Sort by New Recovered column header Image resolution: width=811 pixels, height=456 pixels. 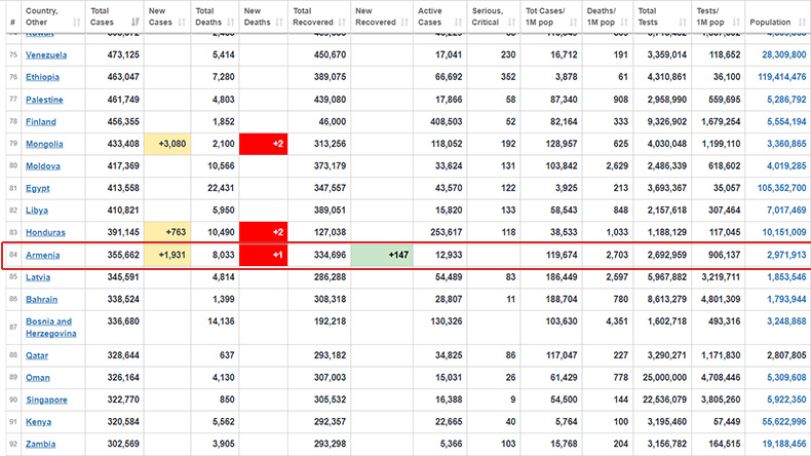pyautogui.click(x=382, y=17)
